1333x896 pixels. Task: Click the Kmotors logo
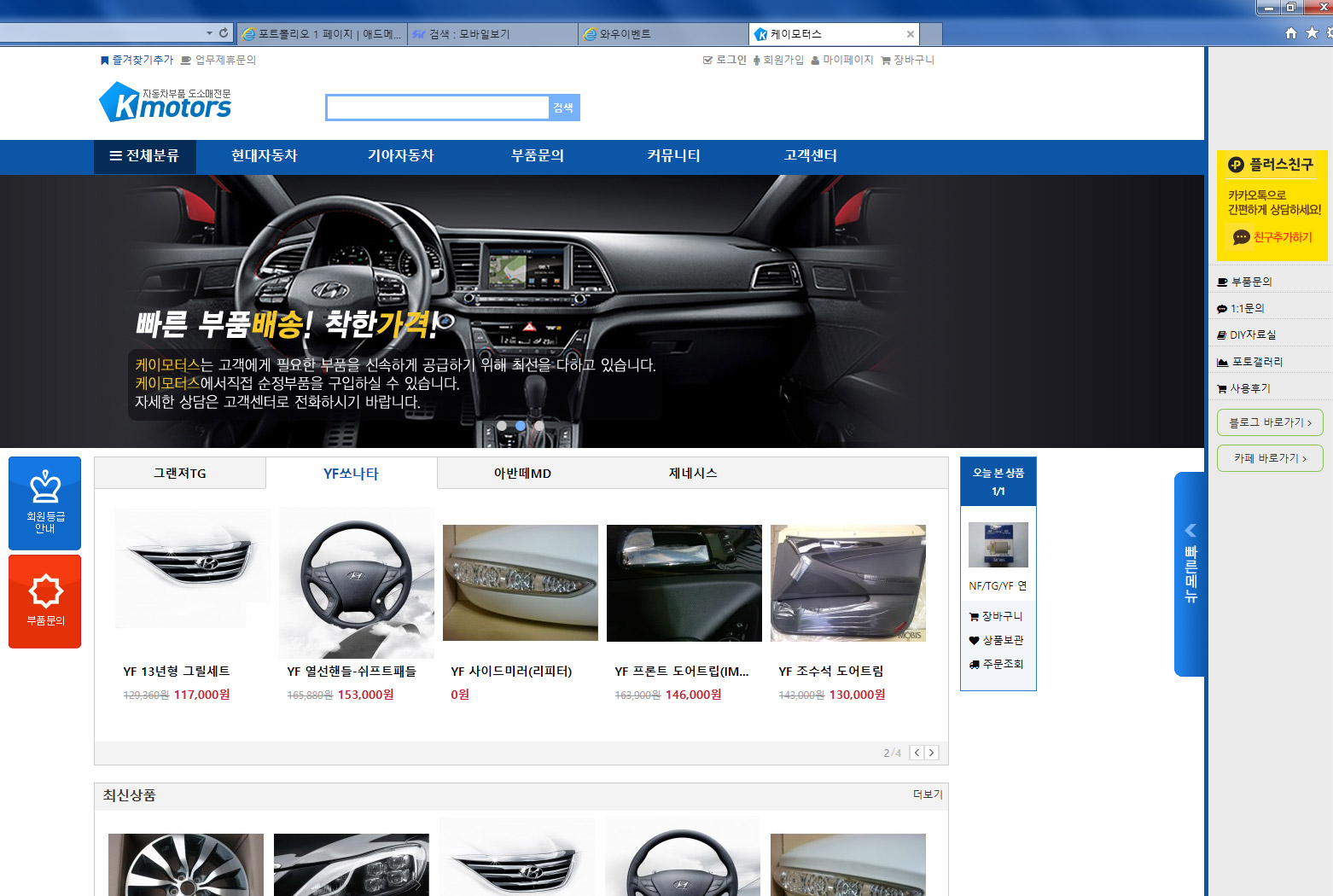pos(165,102)
